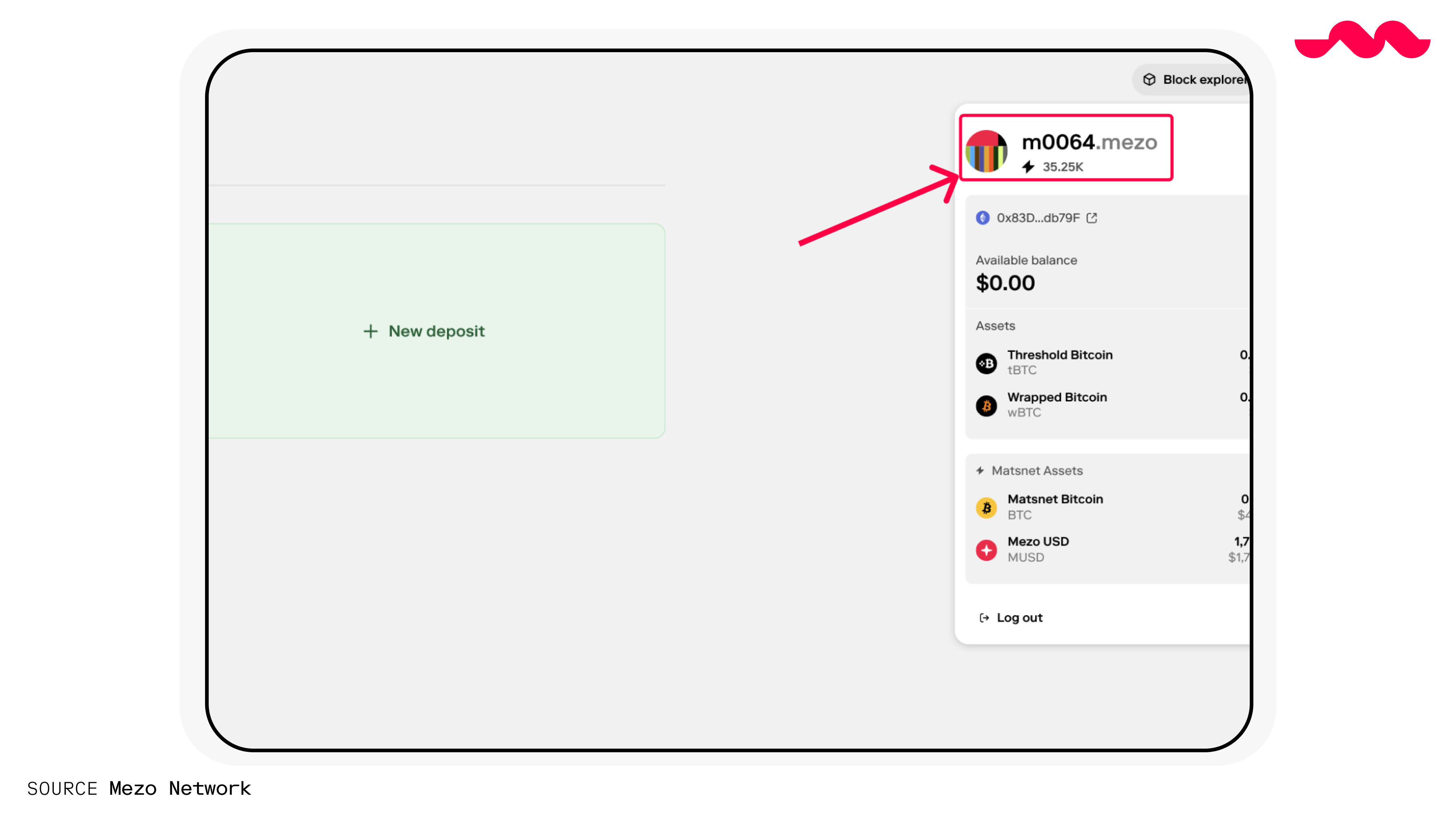Click the Ethereum icon beside wallet address
The height and width of the screenshot is (819, 1456).
pyautogui.click(x=983, y=218)
